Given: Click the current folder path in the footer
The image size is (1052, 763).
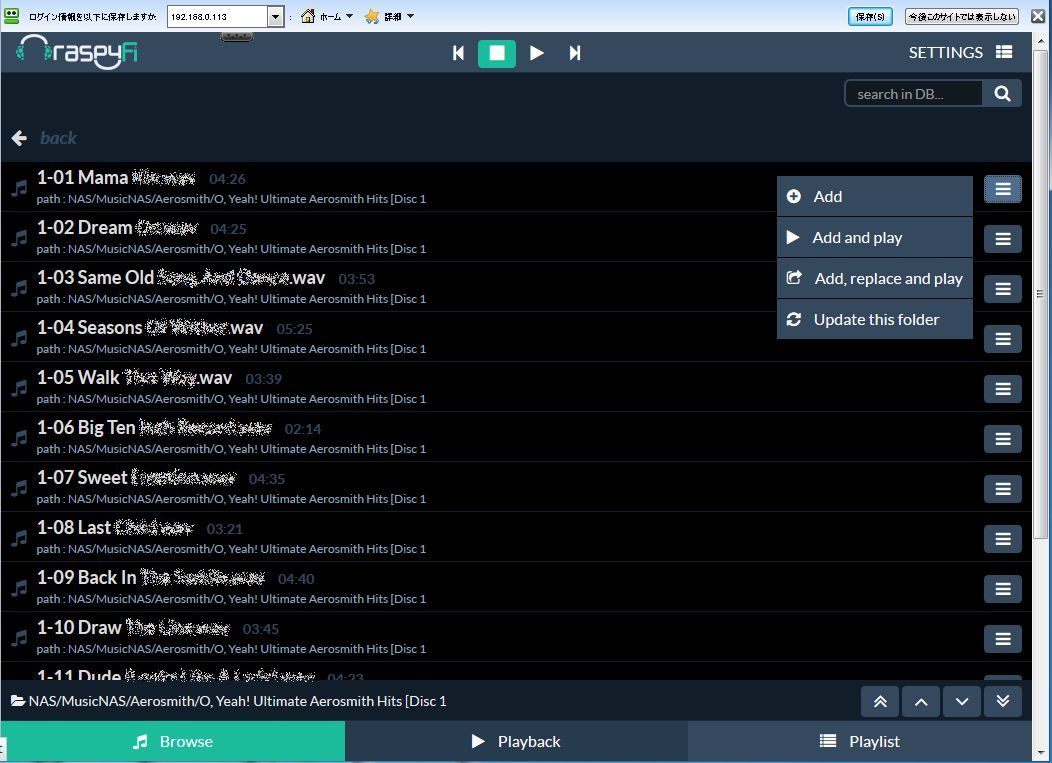Looking at the screenshot, I should click(238, 701).
